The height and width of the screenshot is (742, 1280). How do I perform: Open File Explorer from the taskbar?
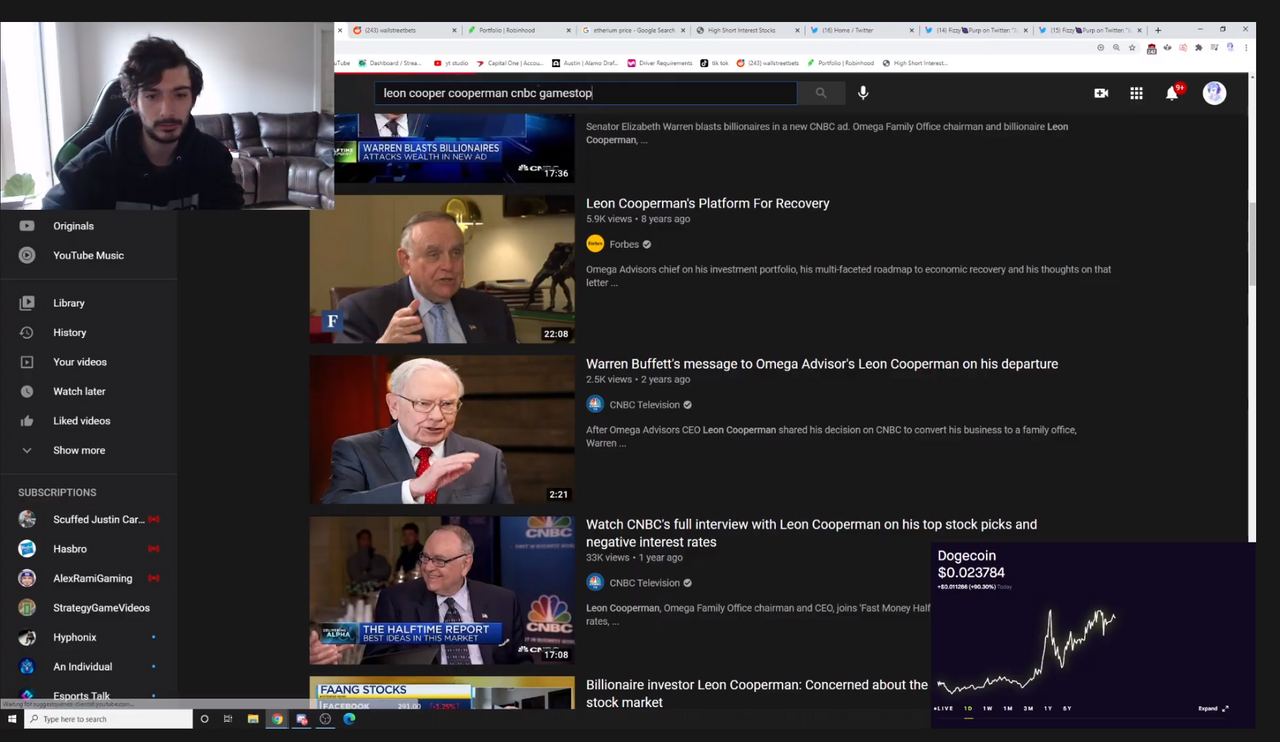point(253,719)
